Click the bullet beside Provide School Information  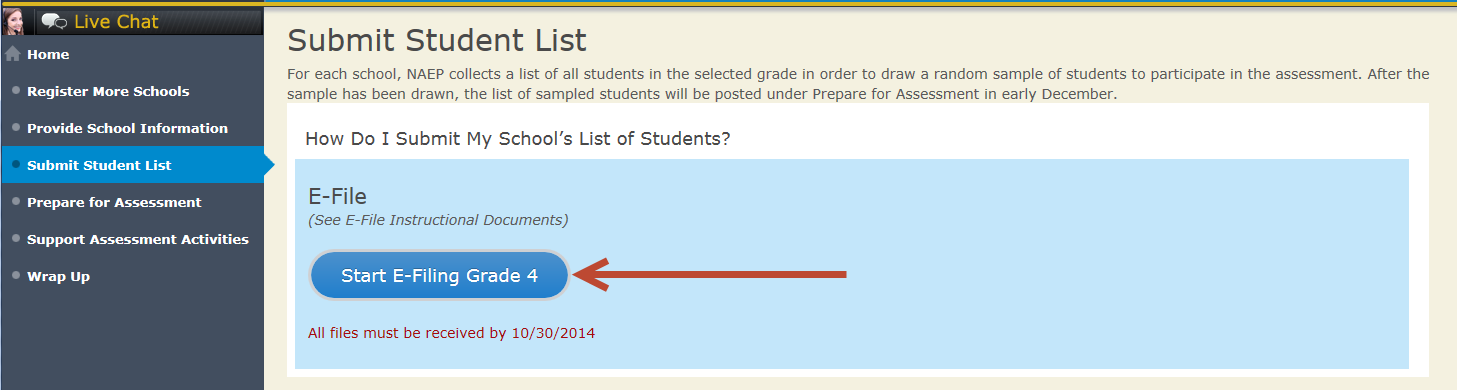[x=16, y=127]
